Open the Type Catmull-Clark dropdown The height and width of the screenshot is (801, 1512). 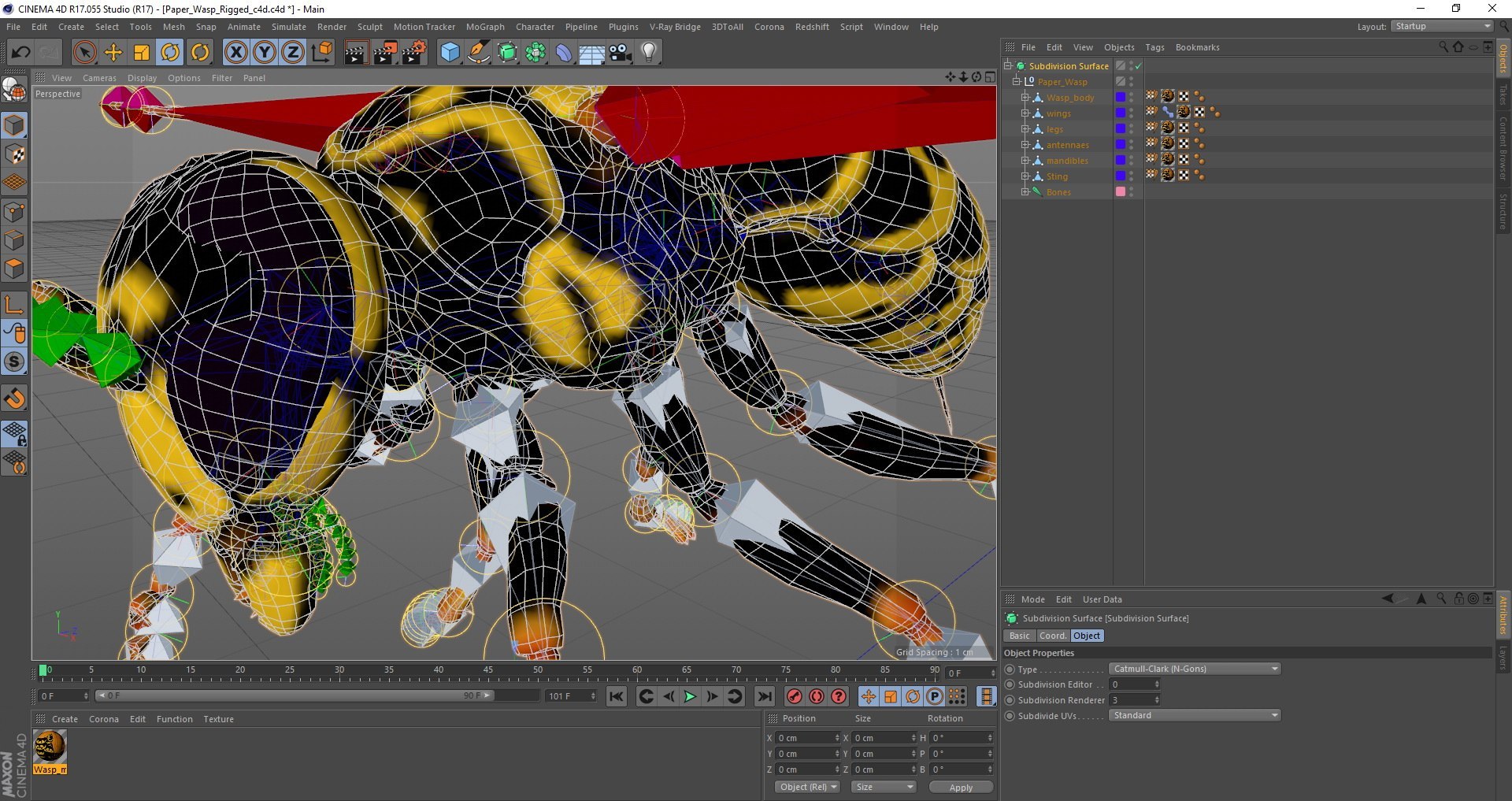pos(1195,669)
